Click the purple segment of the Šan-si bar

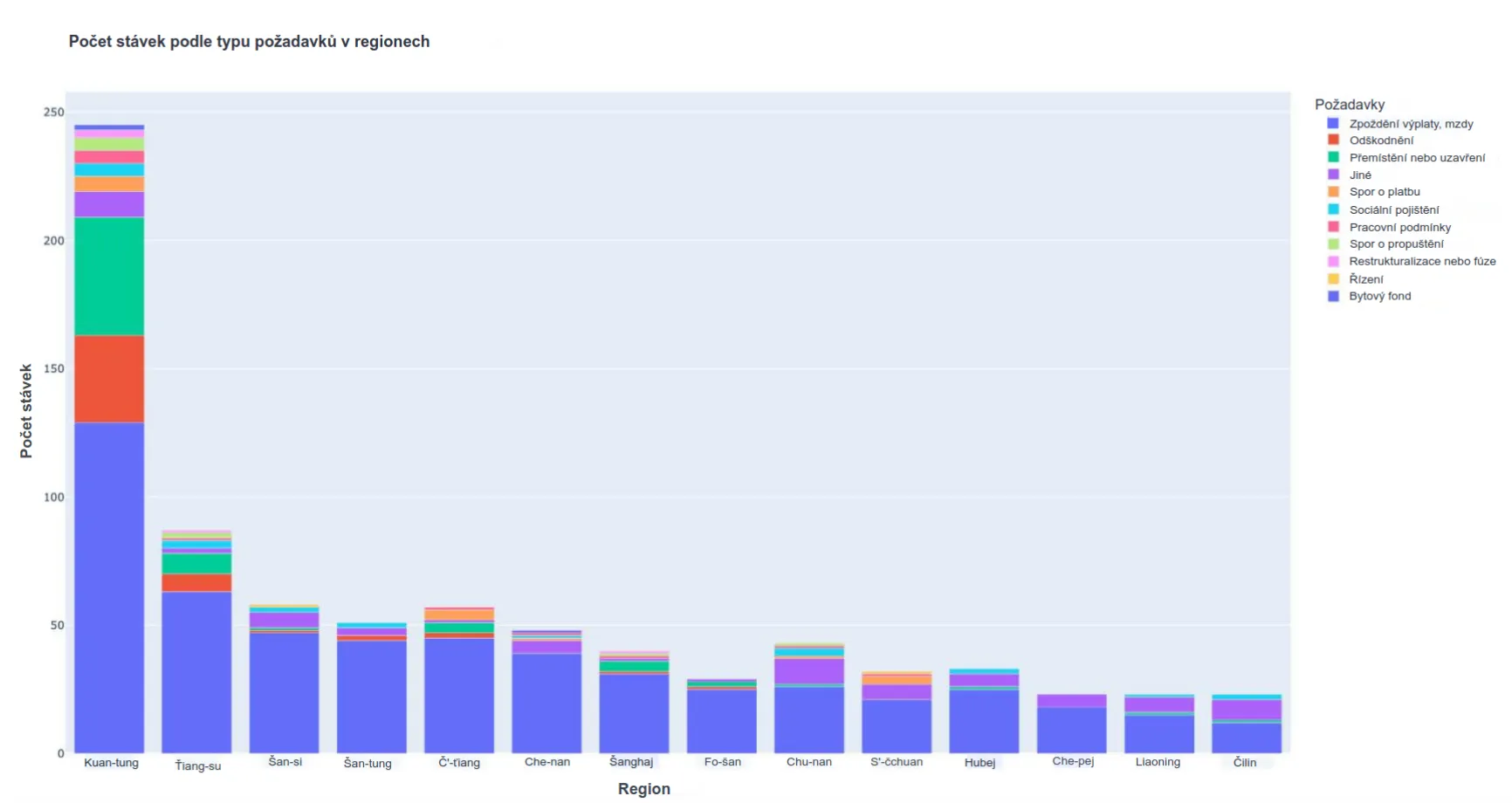coord(284,620)
